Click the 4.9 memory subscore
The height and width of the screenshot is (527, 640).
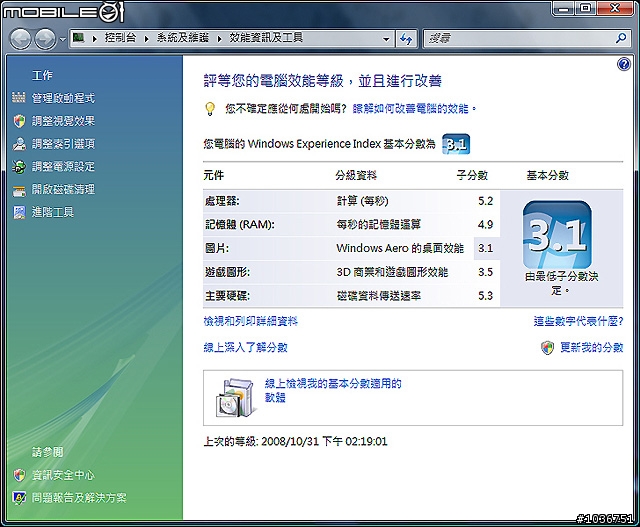tap(486, 225)
